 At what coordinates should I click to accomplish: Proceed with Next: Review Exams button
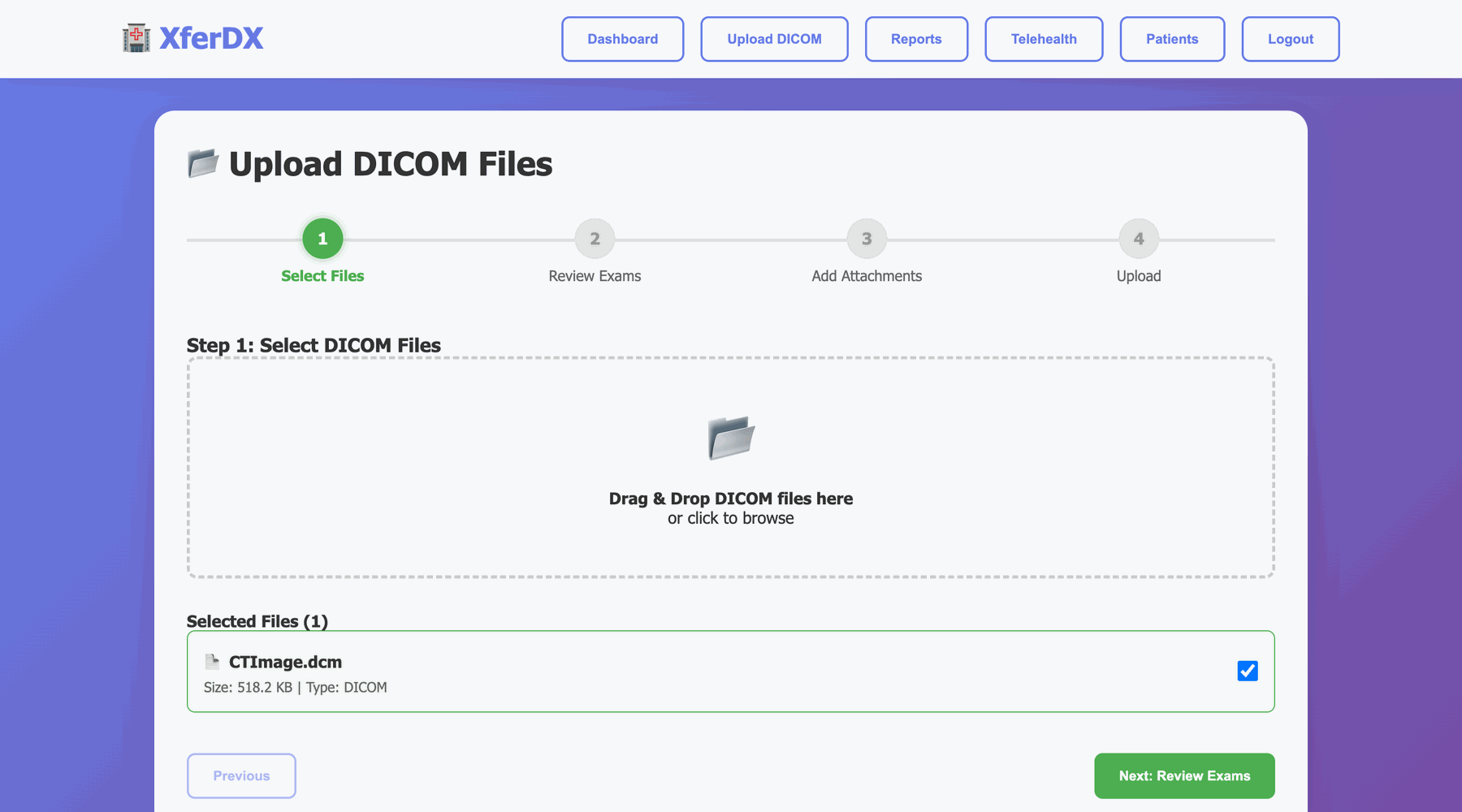pyautogui.click(x=1184, y=775)
